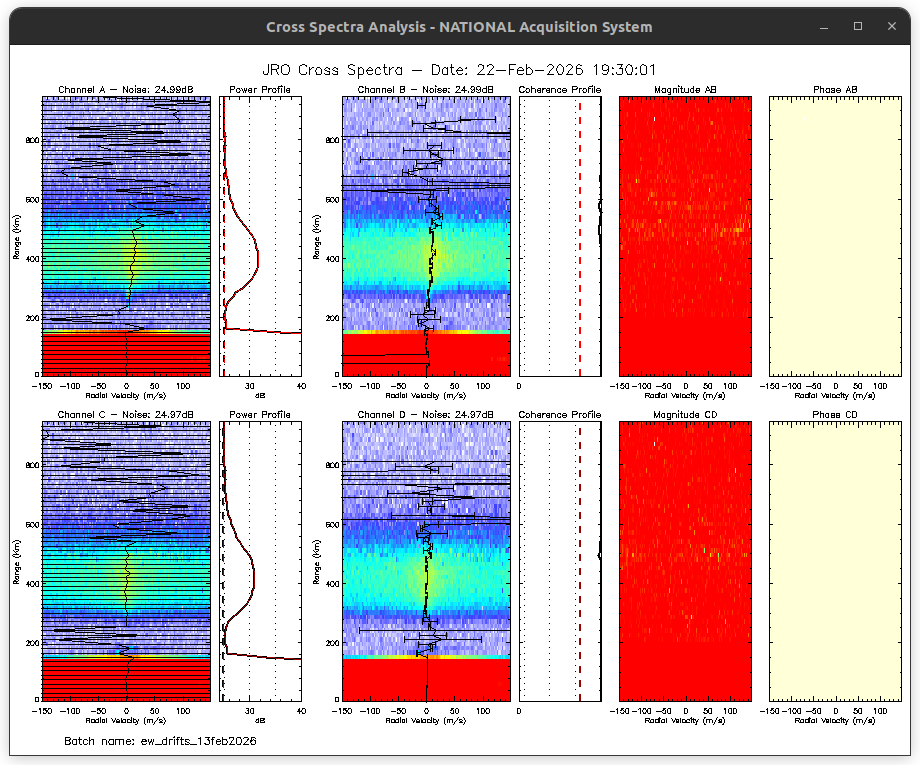
Task: Select the Channel B spectra plot
Action: (x=426, y=236)
